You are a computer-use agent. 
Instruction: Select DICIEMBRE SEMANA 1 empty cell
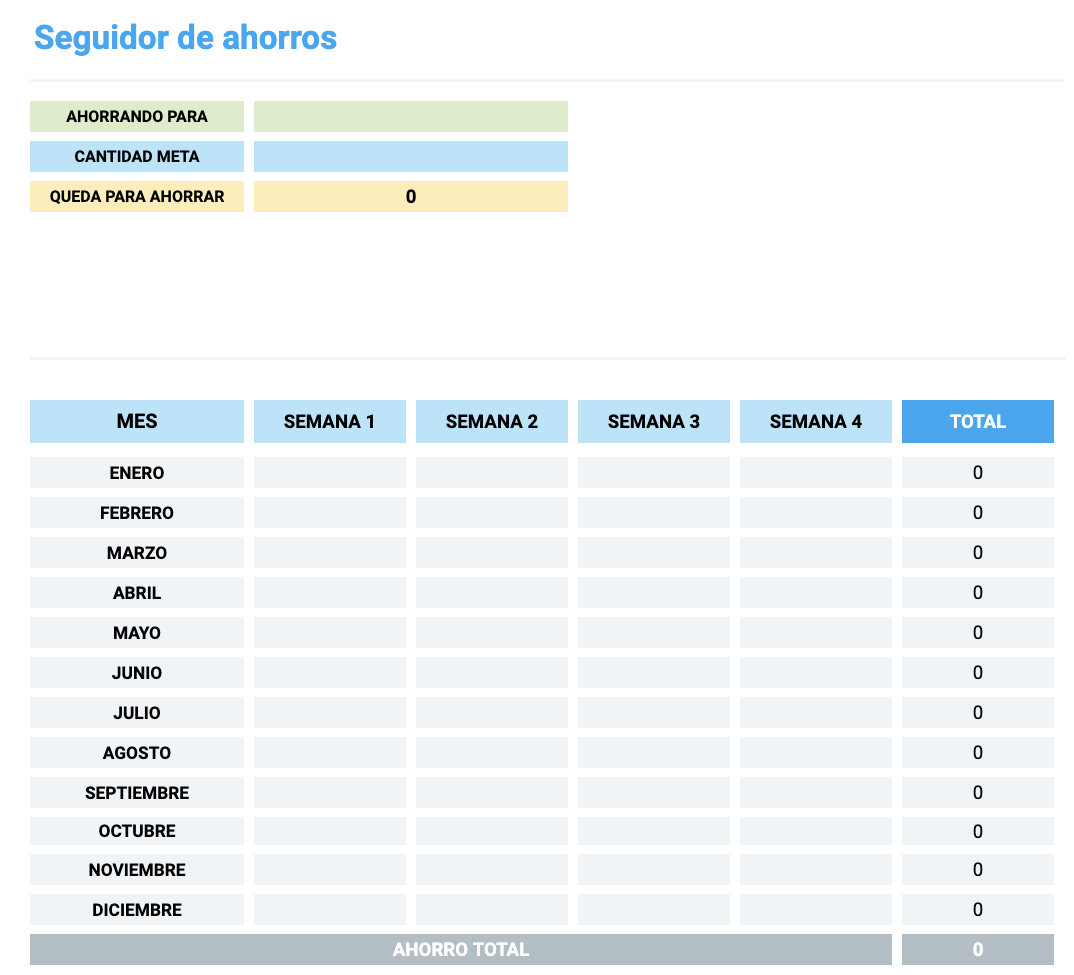pyautogui.click(x=329, y=910)
